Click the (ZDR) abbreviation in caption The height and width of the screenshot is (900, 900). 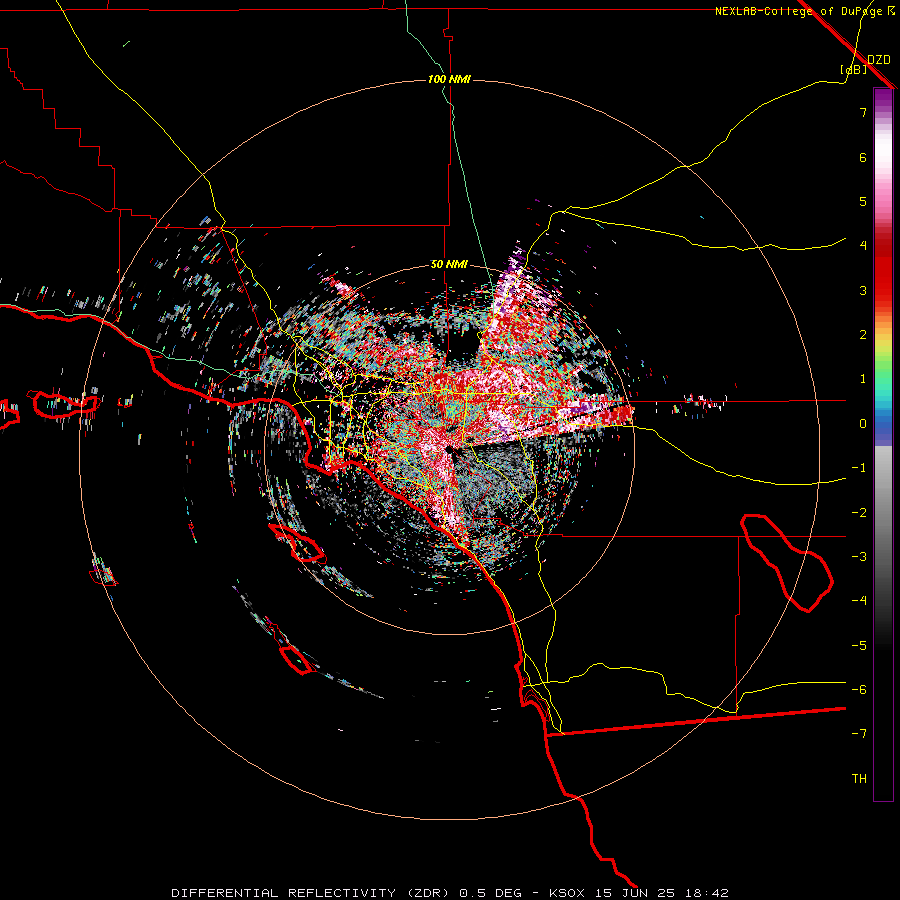pos(428,893)
